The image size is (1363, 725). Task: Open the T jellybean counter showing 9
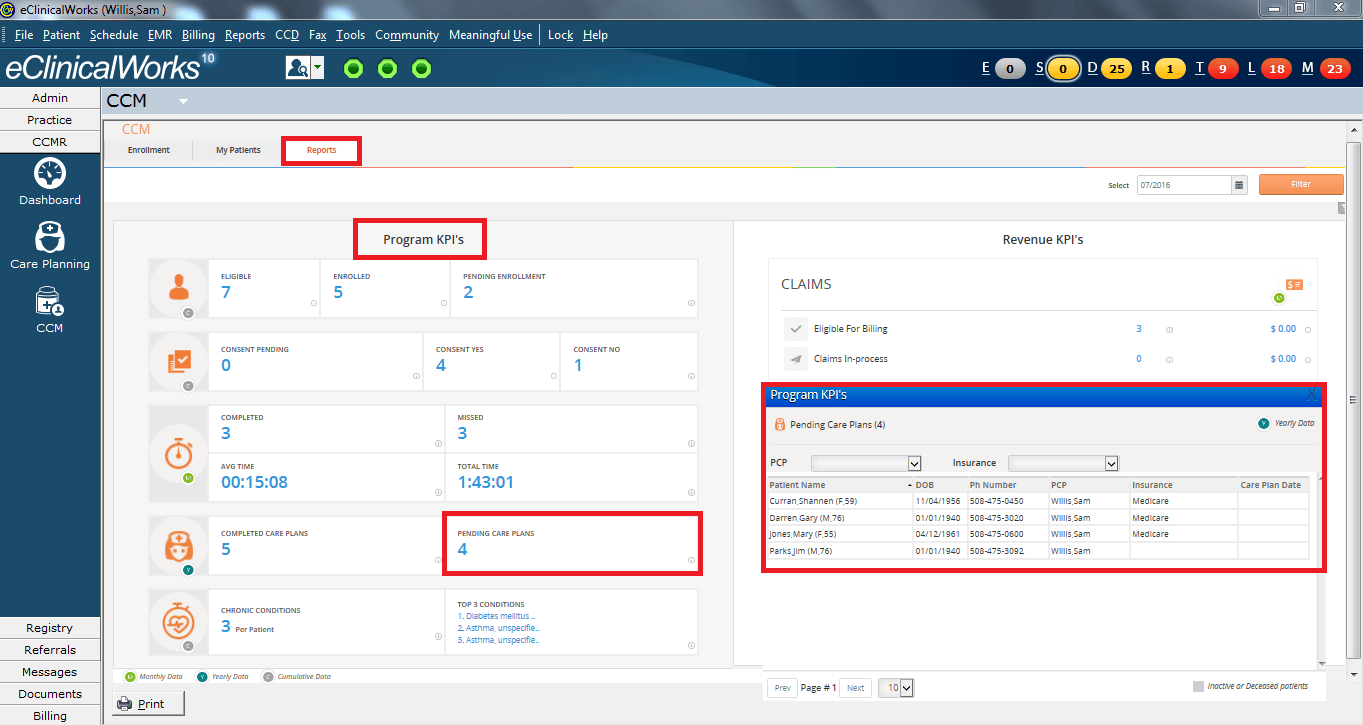(x=1222, y=69)
